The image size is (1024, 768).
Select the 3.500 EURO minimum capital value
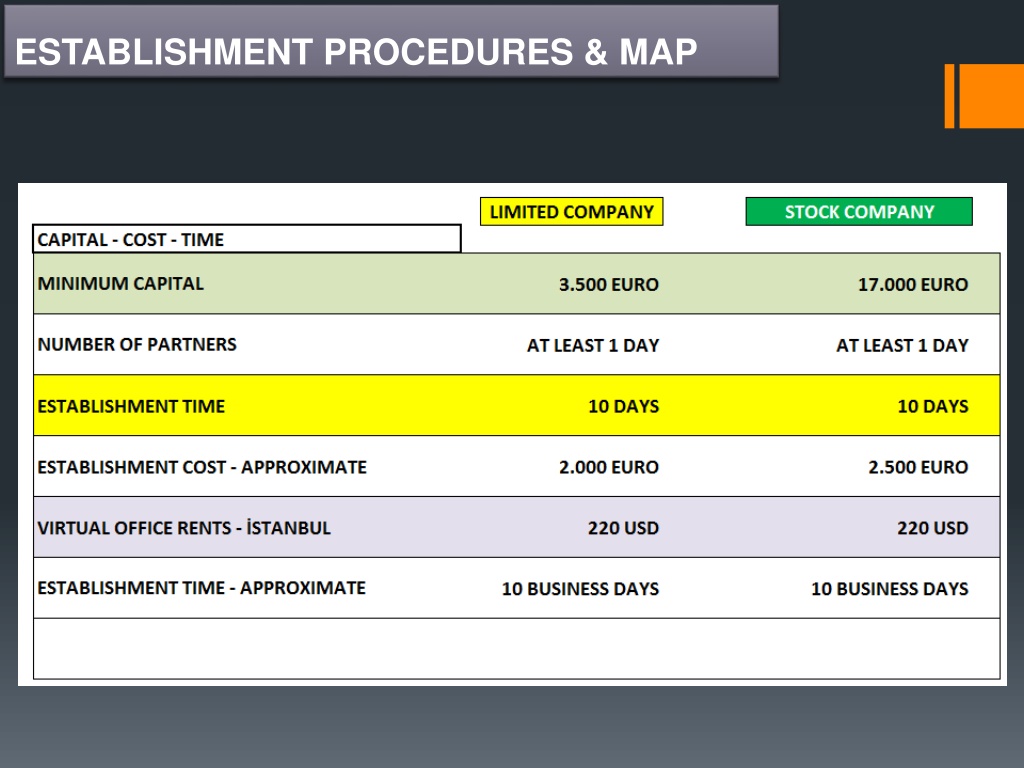(609, 285)
